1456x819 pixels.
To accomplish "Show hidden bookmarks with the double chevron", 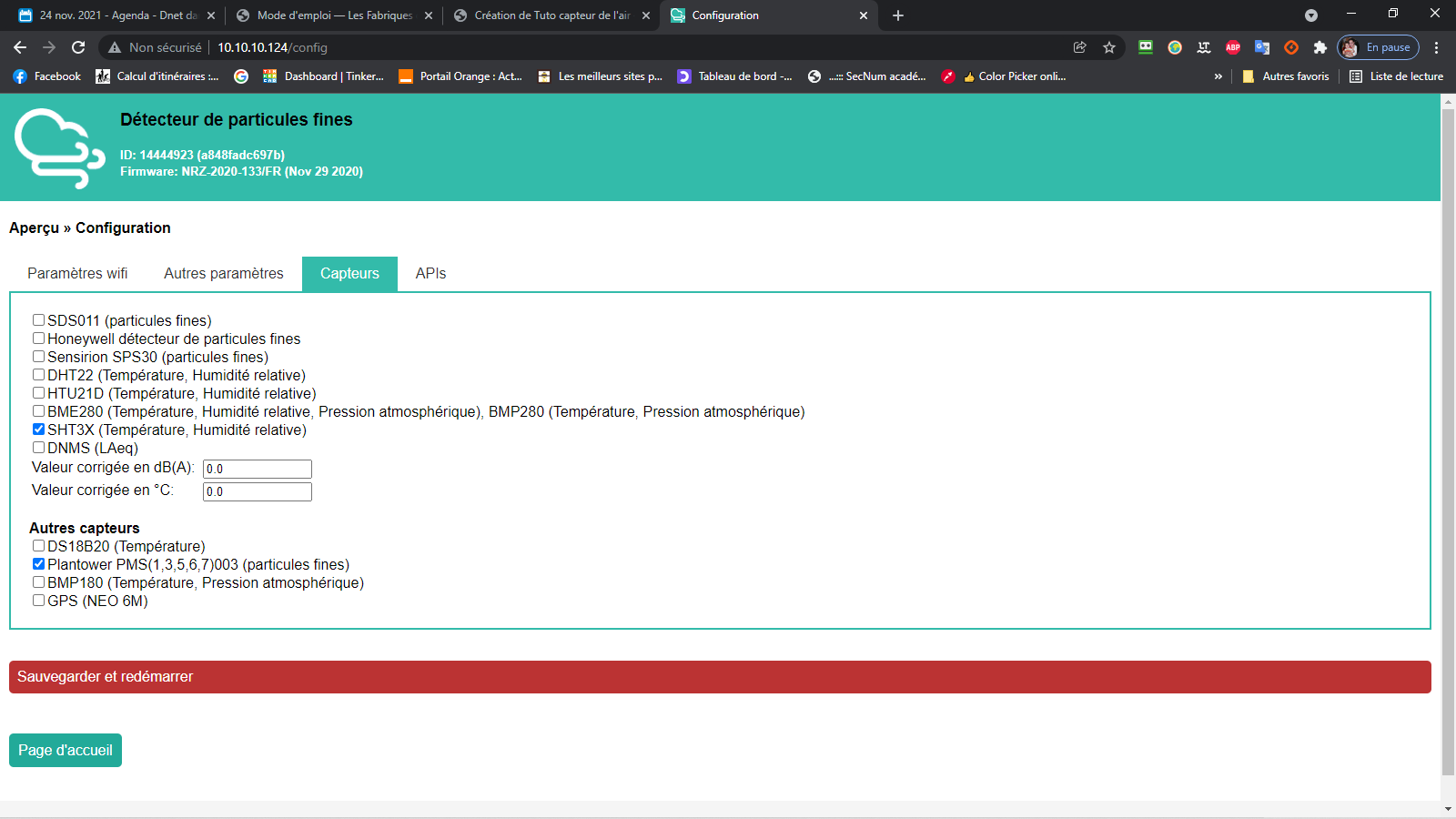I will point(1218,76).
